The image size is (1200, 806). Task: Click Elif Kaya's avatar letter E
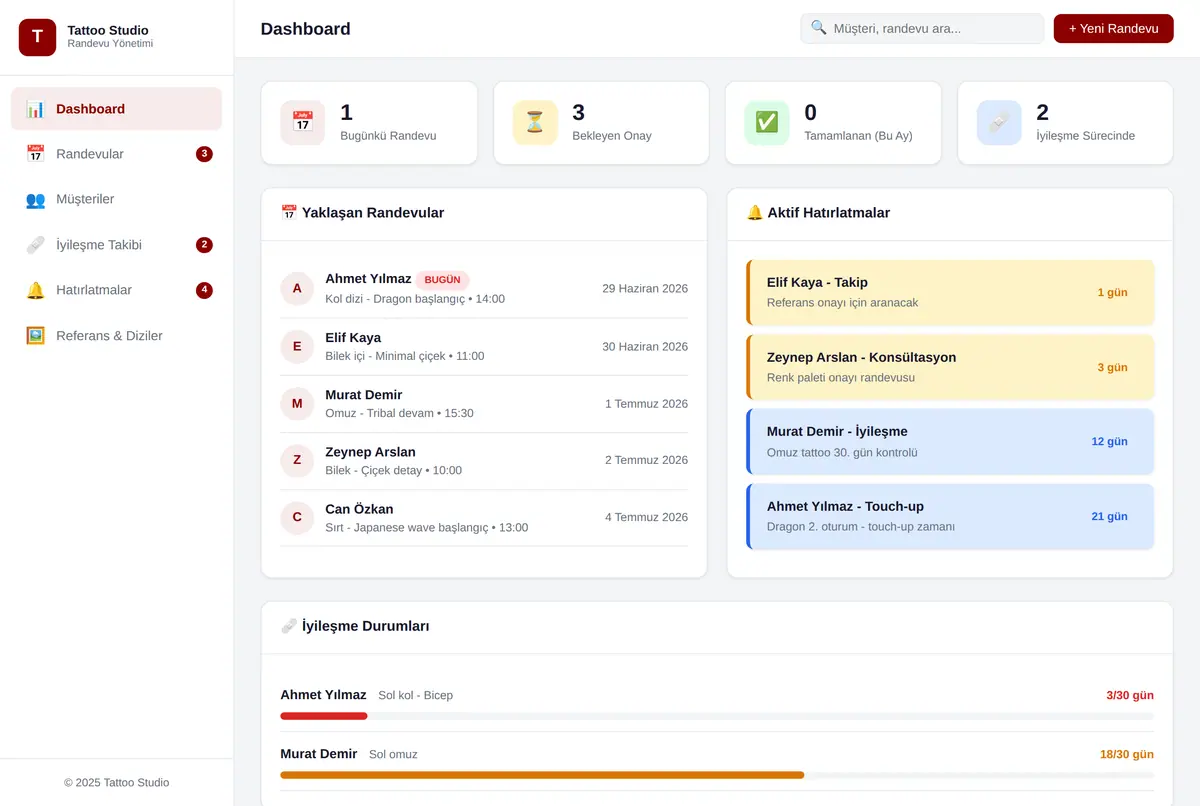tap(297, 346)
